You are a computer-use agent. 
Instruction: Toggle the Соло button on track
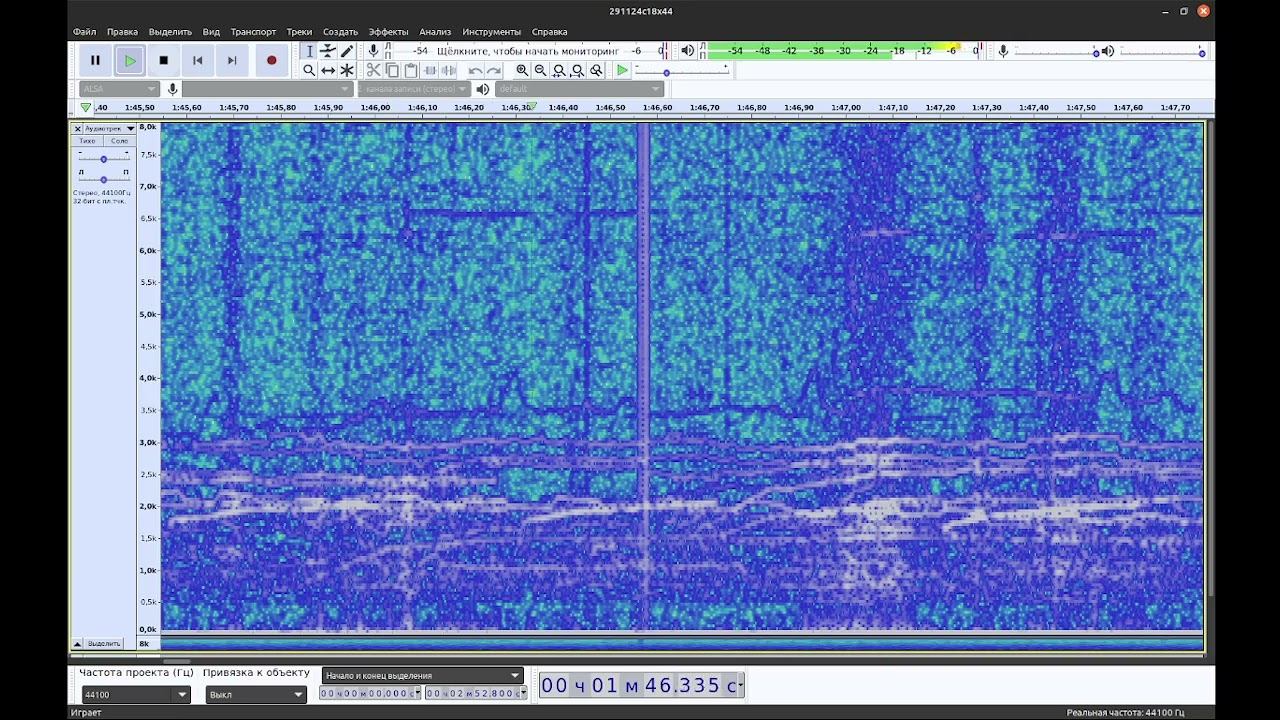pos(119,141)
